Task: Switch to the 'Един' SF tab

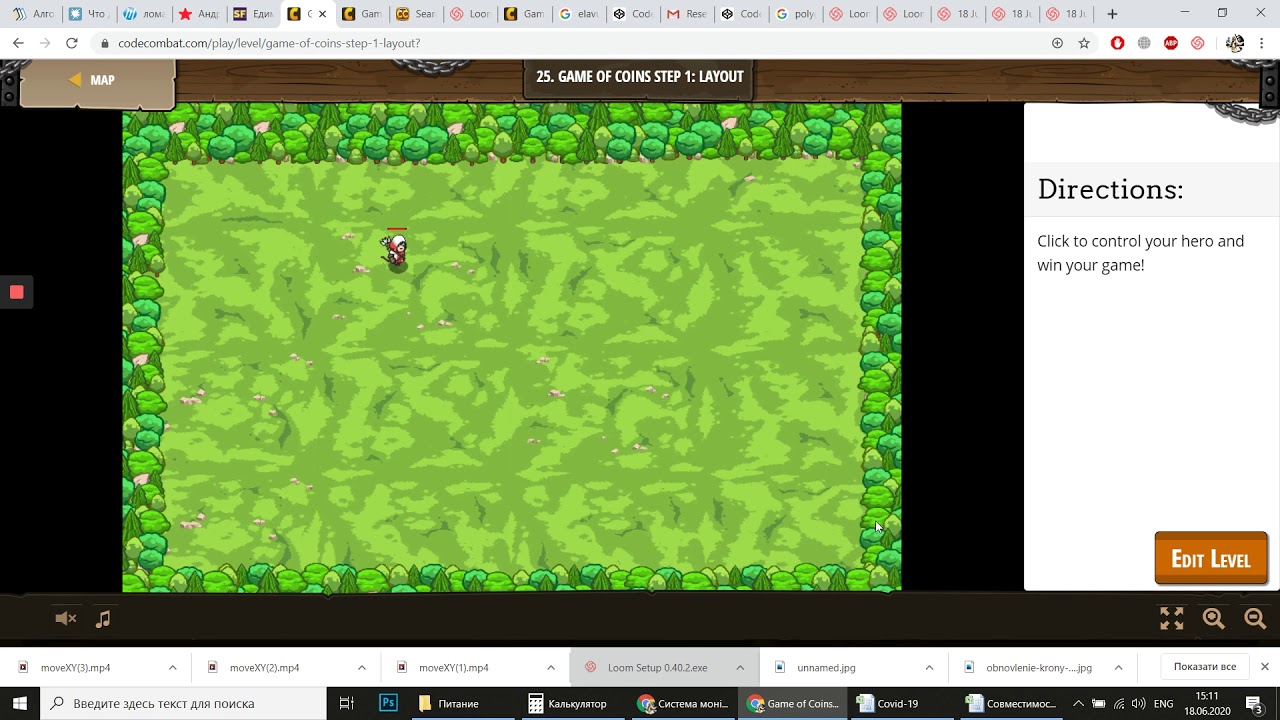Action: pos(253,14)
